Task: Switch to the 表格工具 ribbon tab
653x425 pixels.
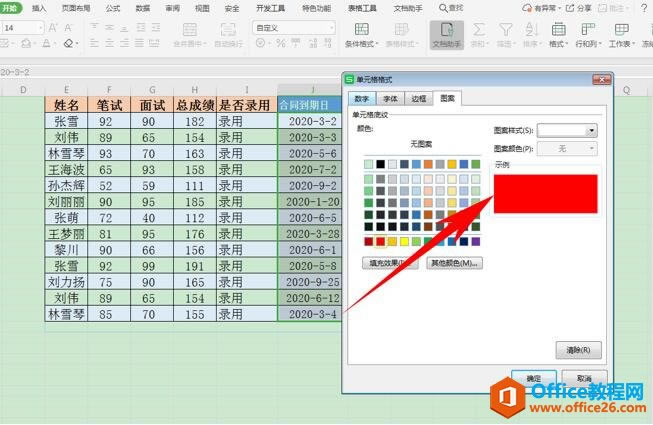Action: pos(362,8)
